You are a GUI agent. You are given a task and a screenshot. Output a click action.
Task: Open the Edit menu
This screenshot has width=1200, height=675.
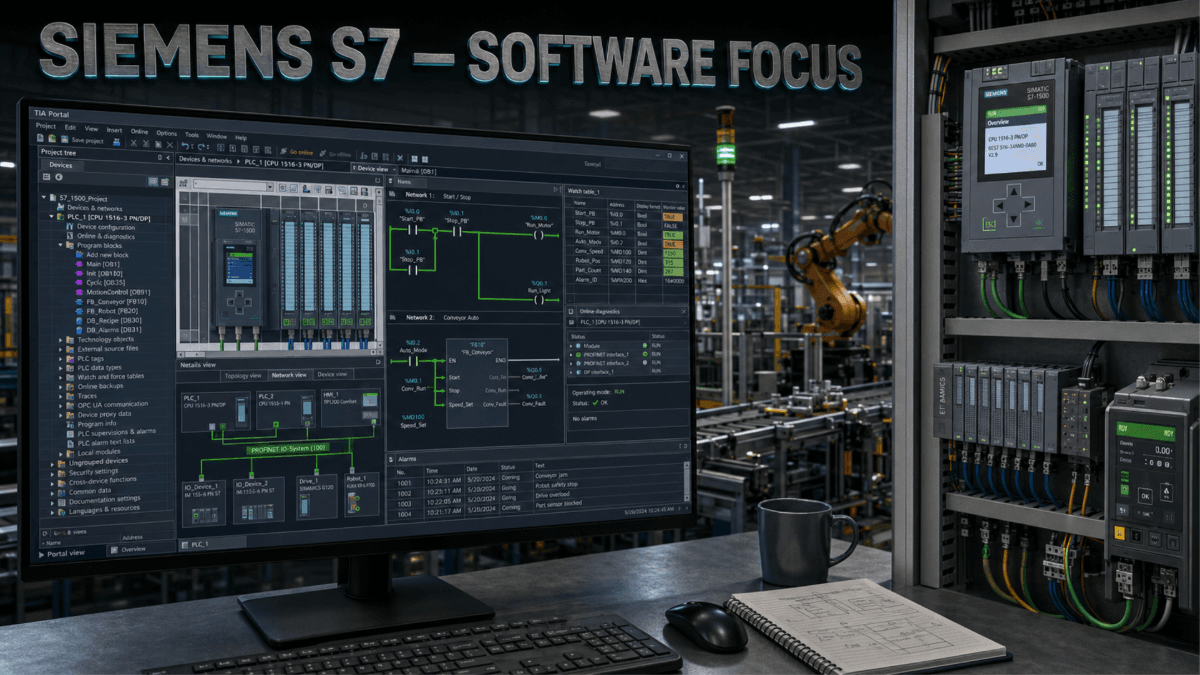(70, 127)
